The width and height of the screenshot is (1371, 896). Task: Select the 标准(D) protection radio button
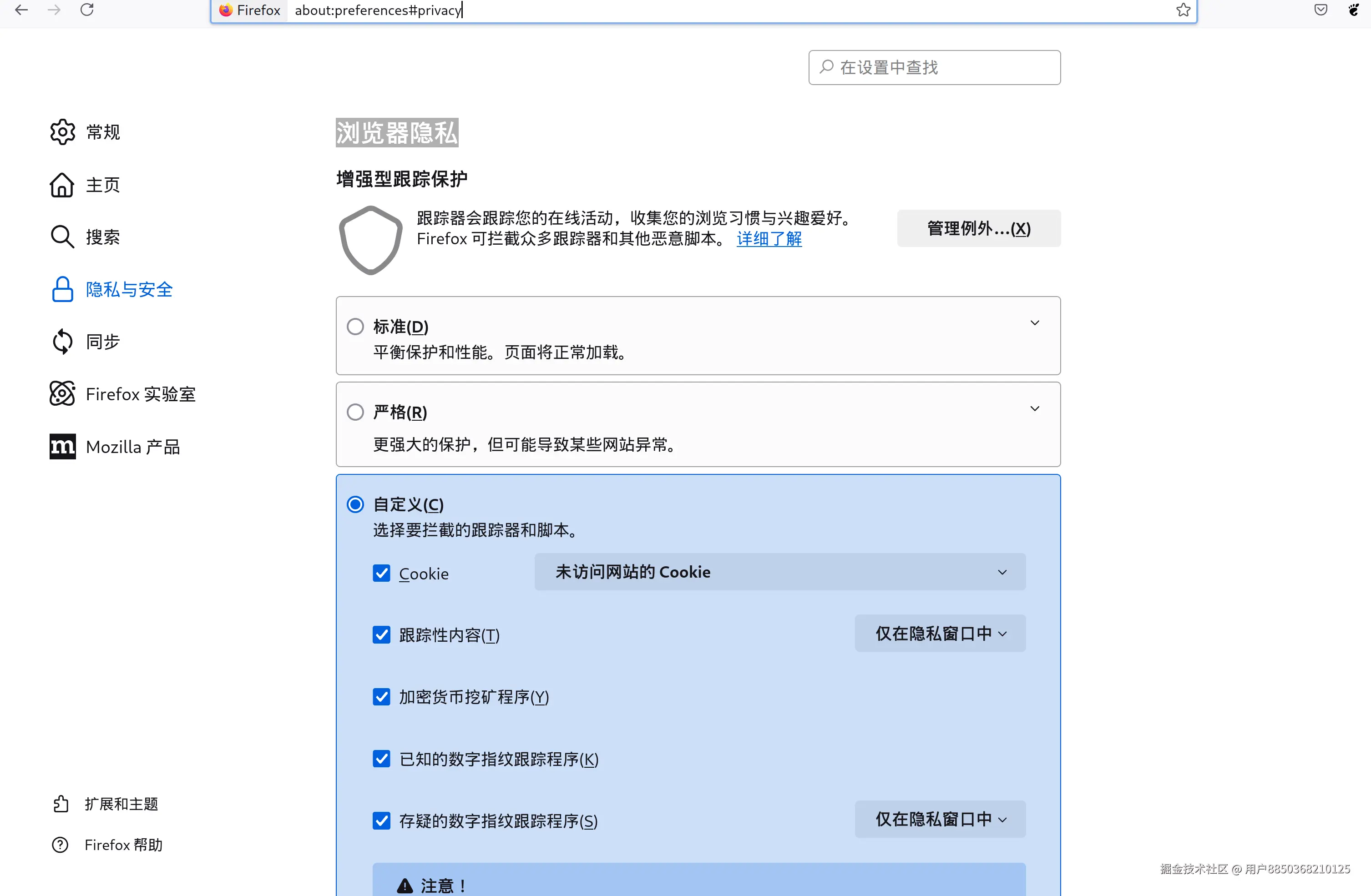click(355, 326)
